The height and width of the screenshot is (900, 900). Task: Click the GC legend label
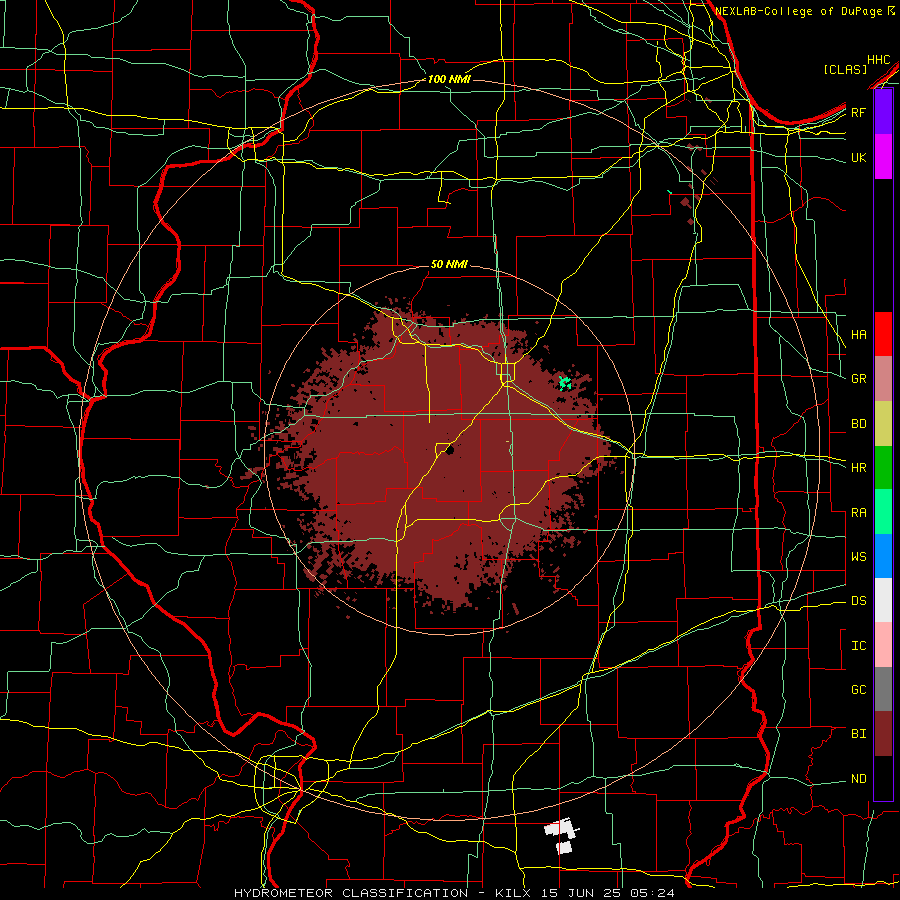point(859,690)
